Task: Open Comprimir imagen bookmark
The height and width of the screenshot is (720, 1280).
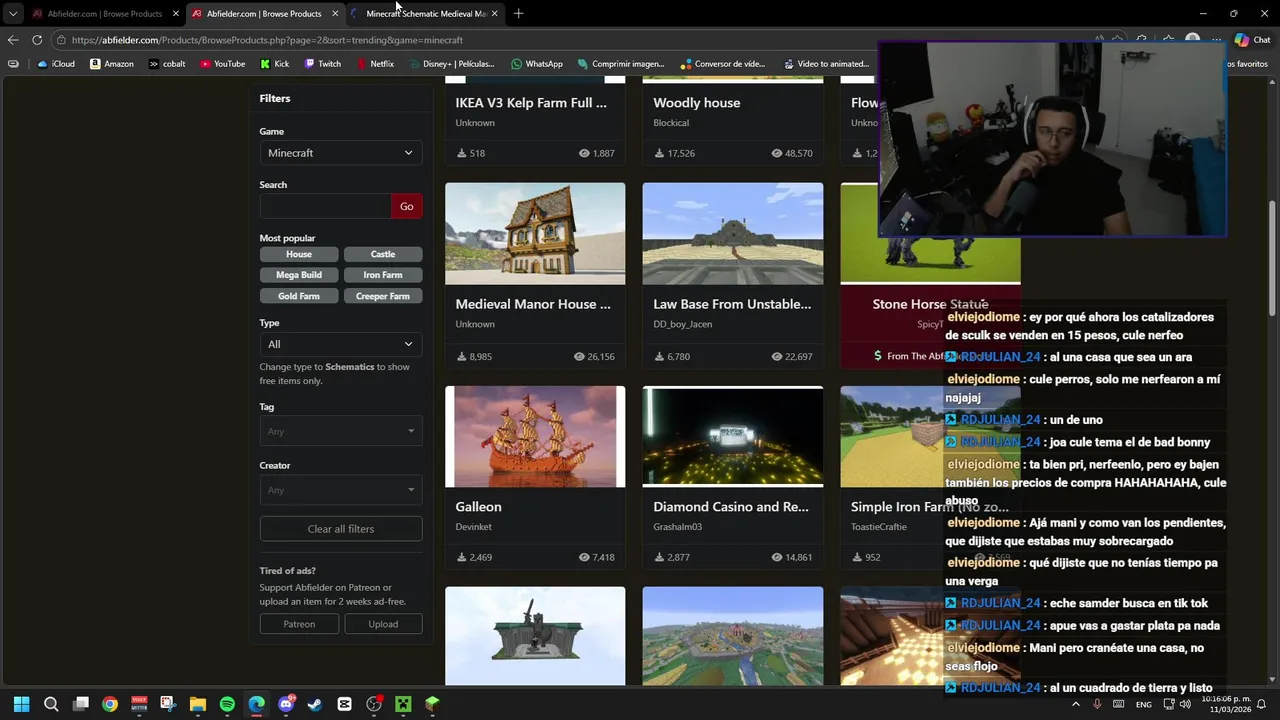Action: point(621,64)
